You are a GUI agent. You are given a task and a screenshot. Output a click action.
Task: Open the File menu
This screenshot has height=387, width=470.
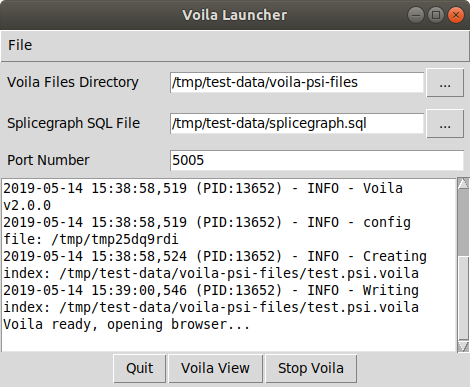20,45
